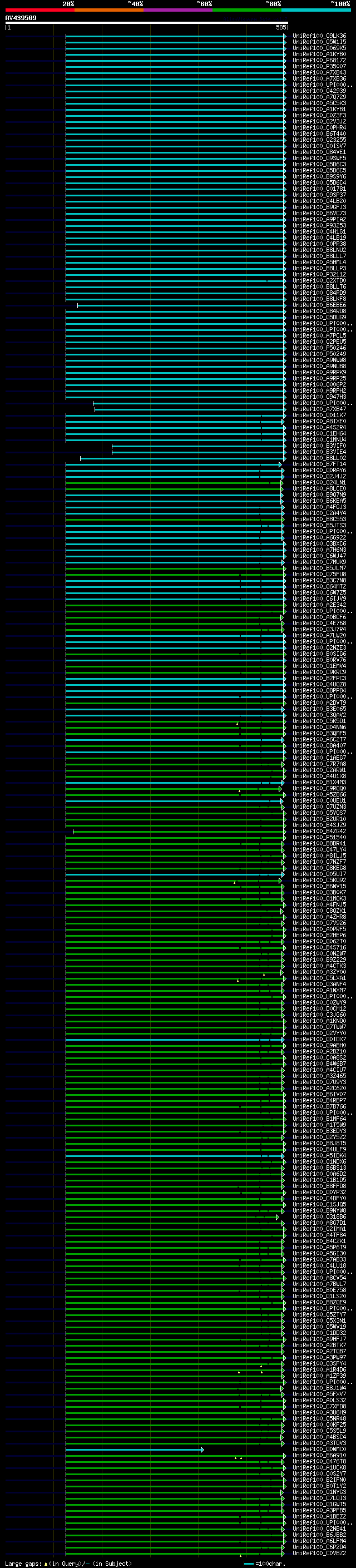This screenshot has height=1568, width=356.
Task: Click hit label UniRef100_B6JBB2
Action: tap(319, 1535)
